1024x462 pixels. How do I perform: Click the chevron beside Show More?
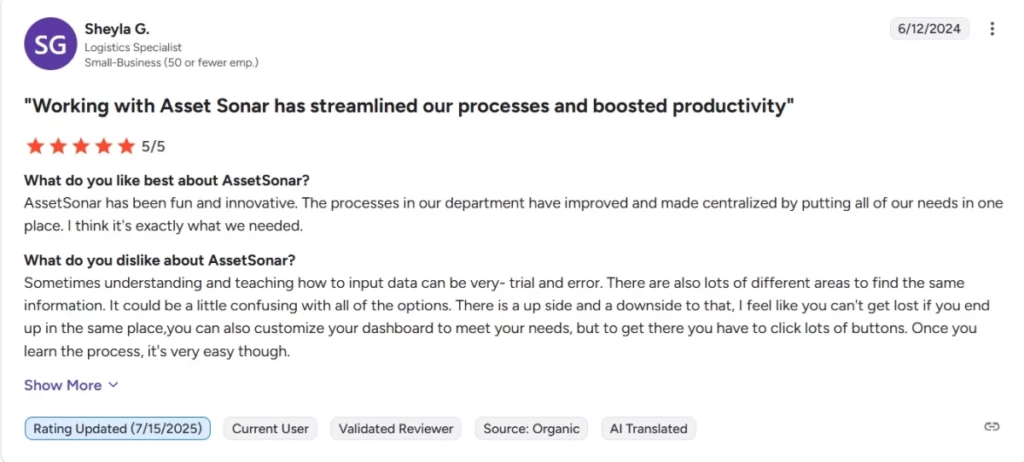coord(113,386)
